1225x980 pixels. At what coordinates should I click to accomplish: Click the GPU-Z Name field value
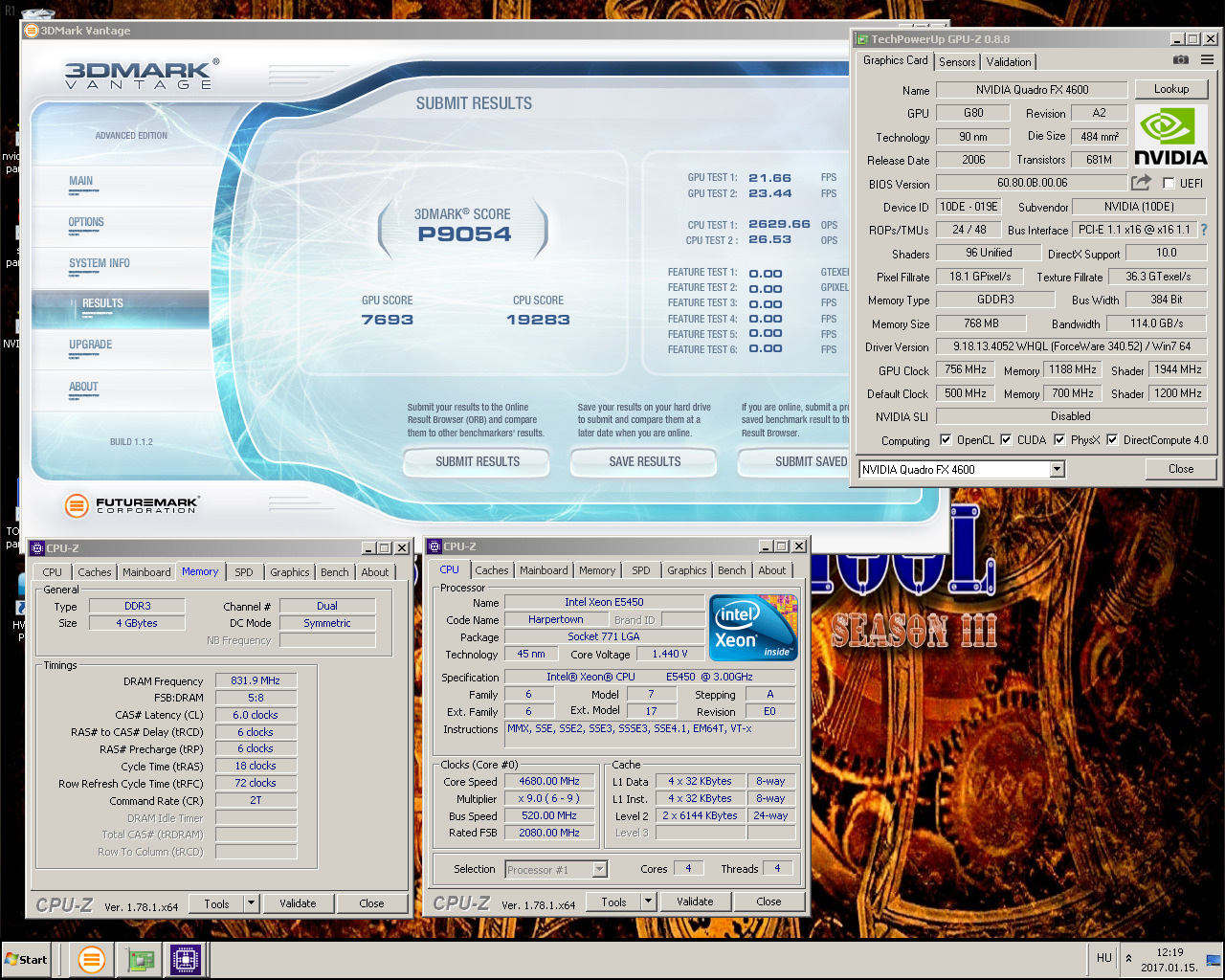coord(1032,90)
